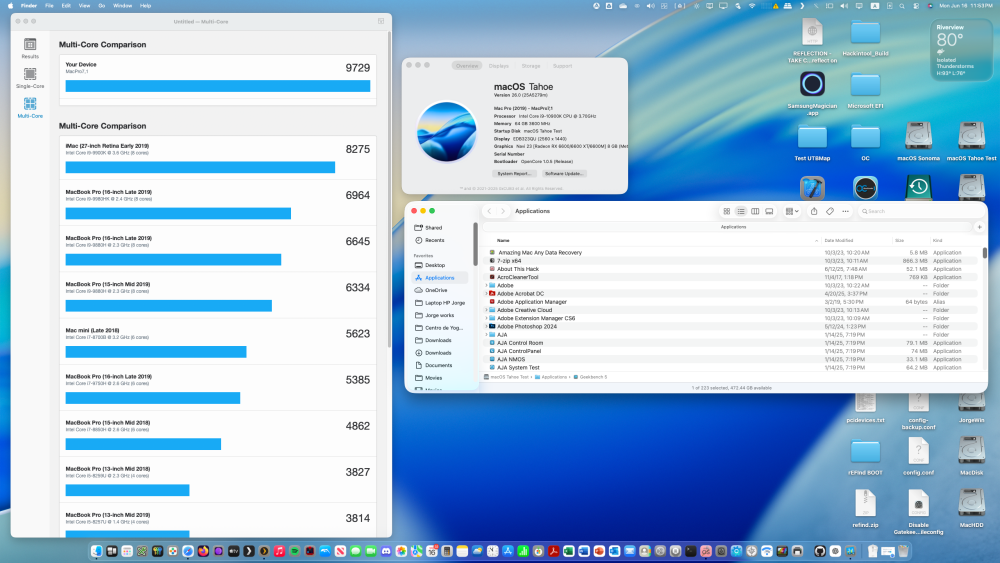The height and width of the screenshot is (563, 1000).
Task: Switch to Displays tab in About window
Action: 499,66
